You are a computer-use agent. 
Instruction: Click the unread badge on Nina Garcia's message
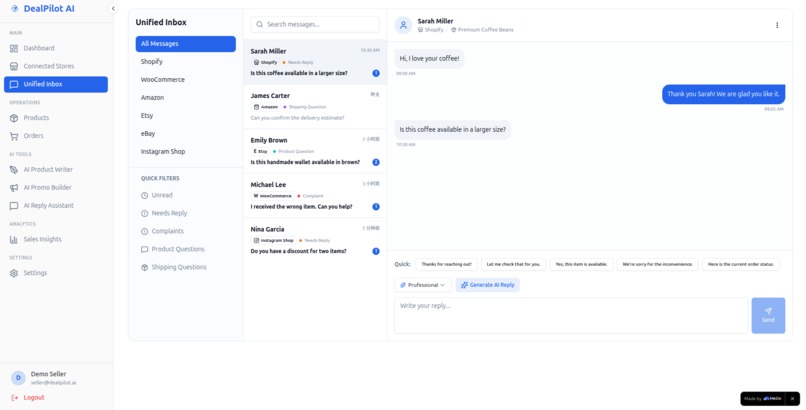[x=376, y=251]
